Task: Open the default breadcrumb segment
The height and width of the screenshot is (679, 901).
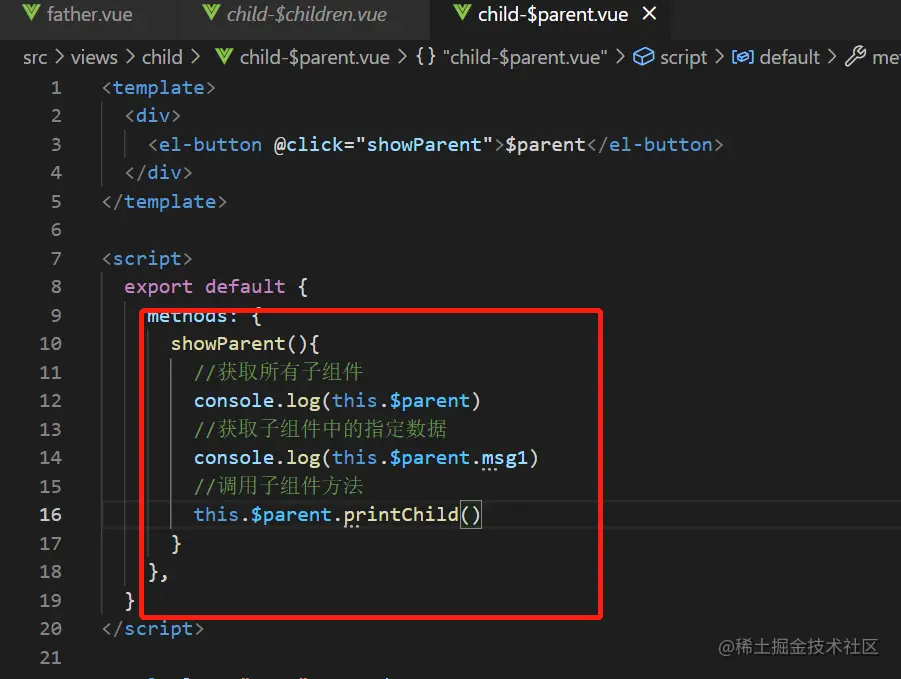Action: tap(789, 57)
